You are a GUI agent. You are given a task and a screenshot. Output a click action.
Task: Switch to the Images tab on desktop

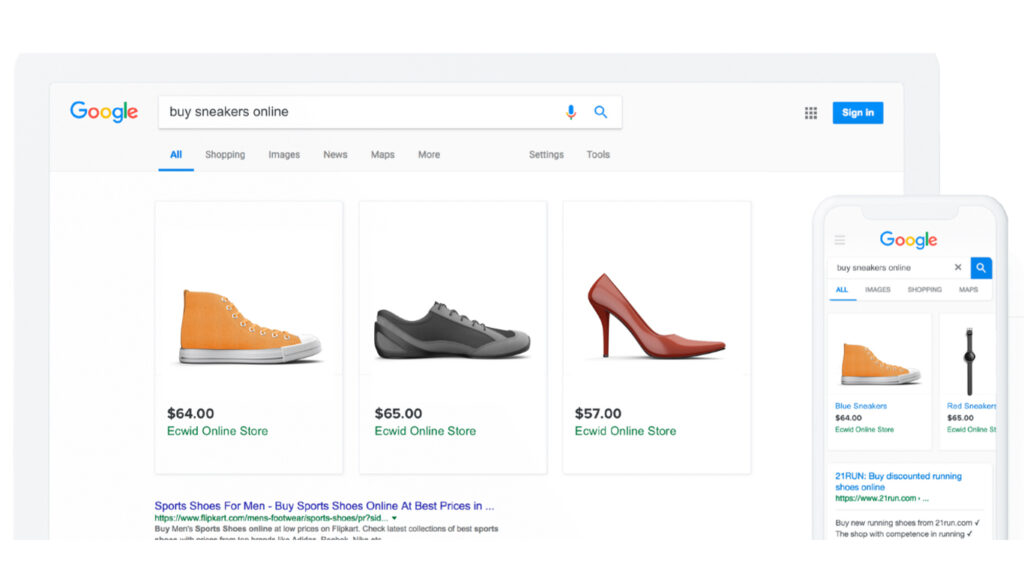click(284, 155)
